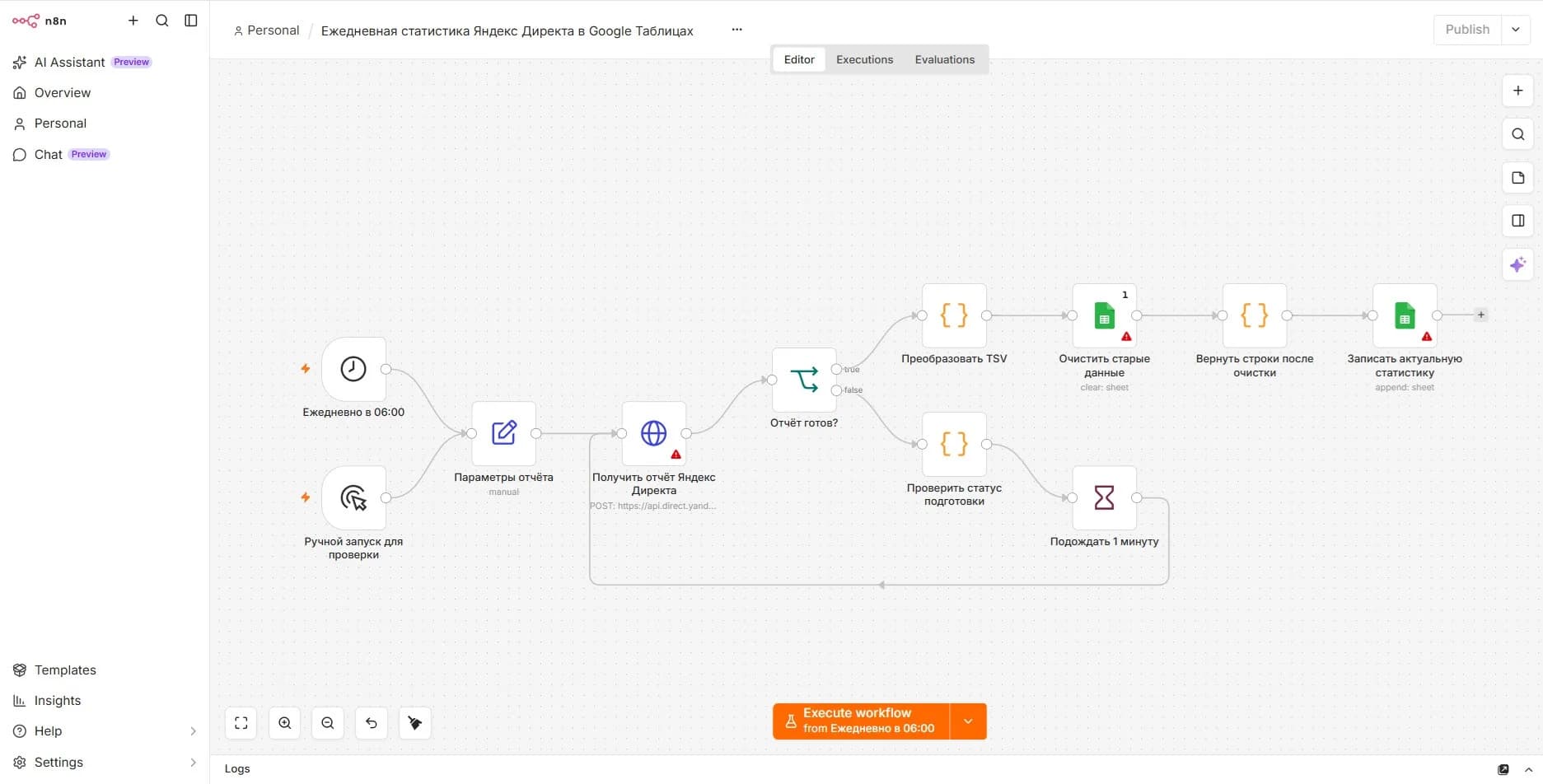This screenshot has height=784, width=1543.
Task: Open code node 'Вернуть строки после очистки'
Action: coord(1255,315)
